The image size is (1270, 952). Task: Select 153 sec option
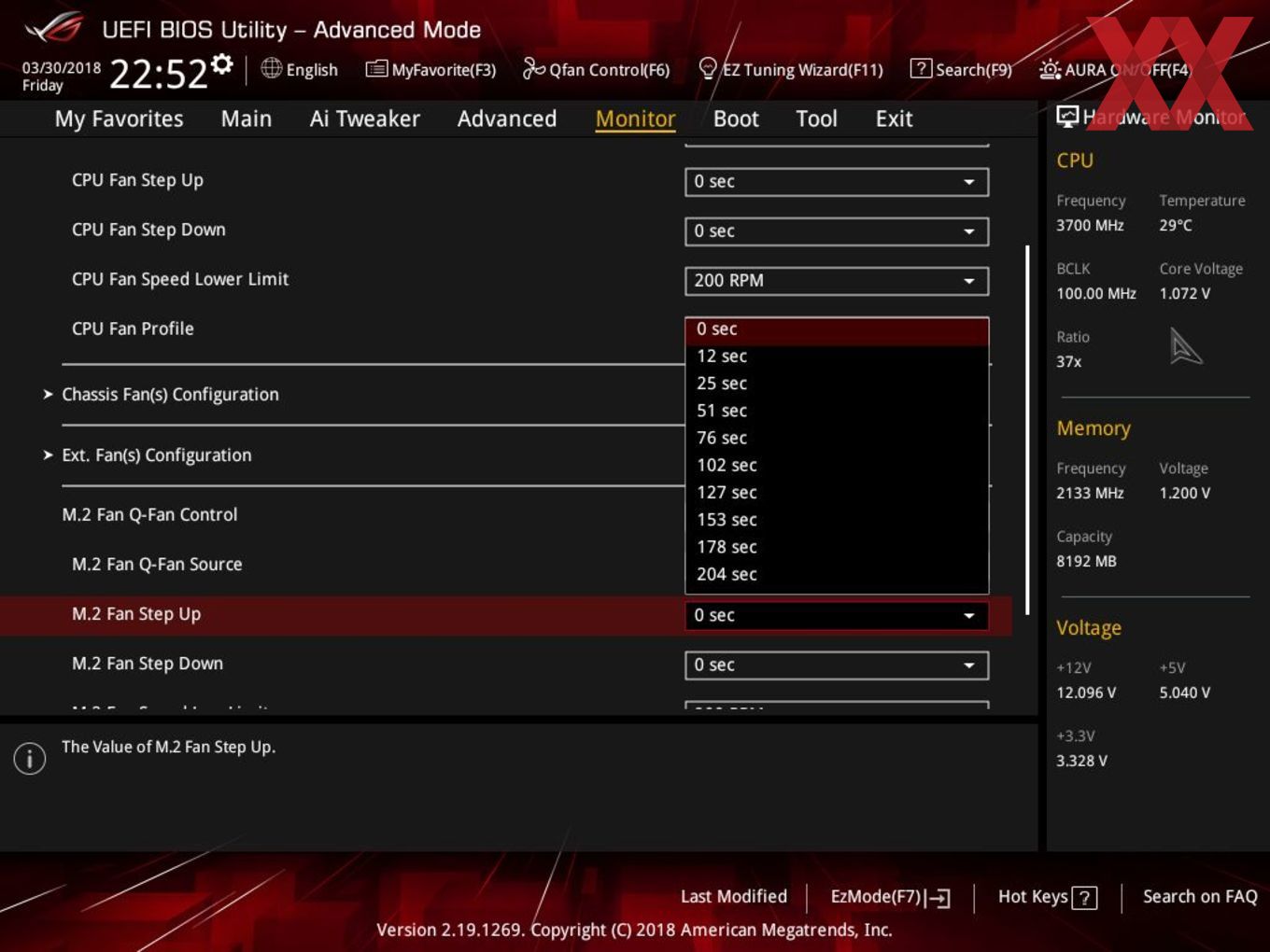[x=837, y=520]
